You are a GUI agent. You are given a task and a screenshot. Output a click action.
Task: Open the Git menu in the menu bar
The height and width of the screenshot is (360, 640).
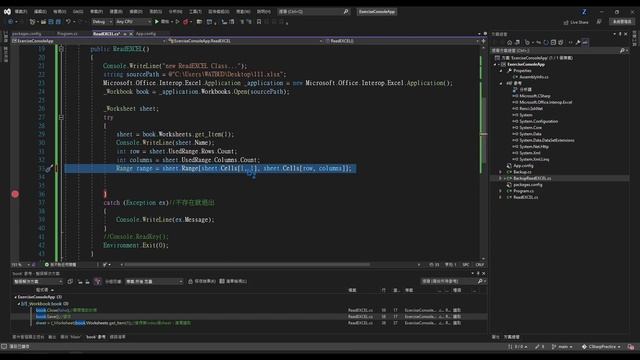click(x=78, y=11)
